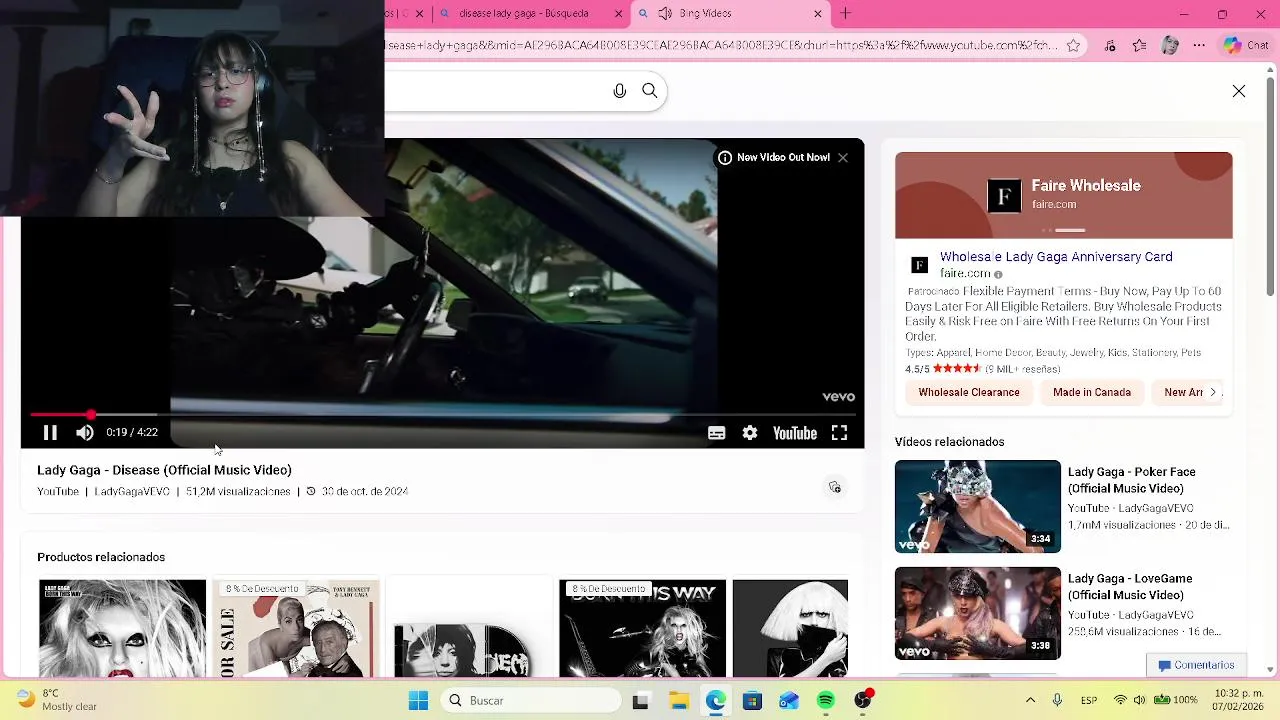The height and width of the screenshot is (720, 1280).
Task: Open Outlook mail taskbar icon
Action: click(789, 701)
